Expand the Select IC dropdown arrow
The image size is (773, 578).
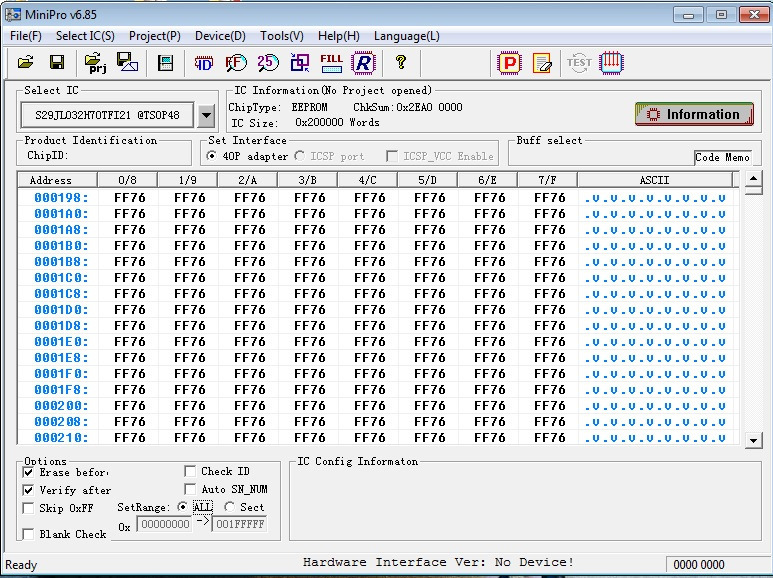[x=206, y=115]
